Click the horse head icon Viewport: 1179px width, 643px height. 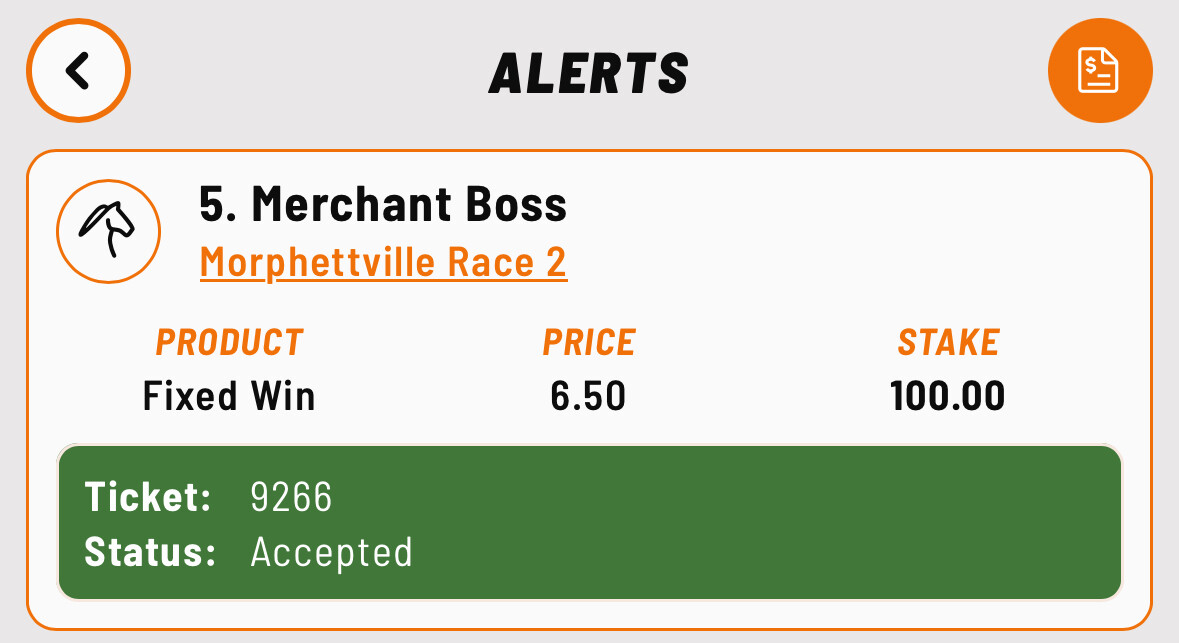[x=109, y=231]
